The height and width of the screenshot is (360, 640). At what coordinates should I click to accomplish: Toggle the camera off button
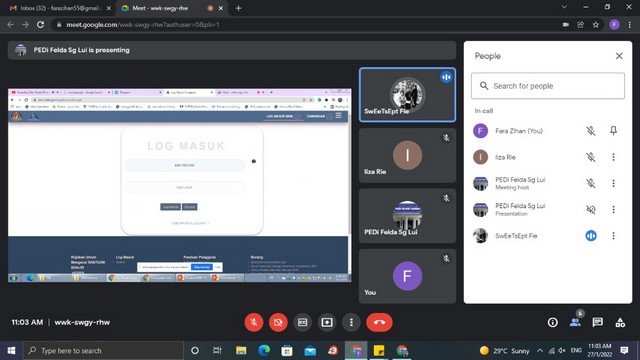(x=278, y=322)
